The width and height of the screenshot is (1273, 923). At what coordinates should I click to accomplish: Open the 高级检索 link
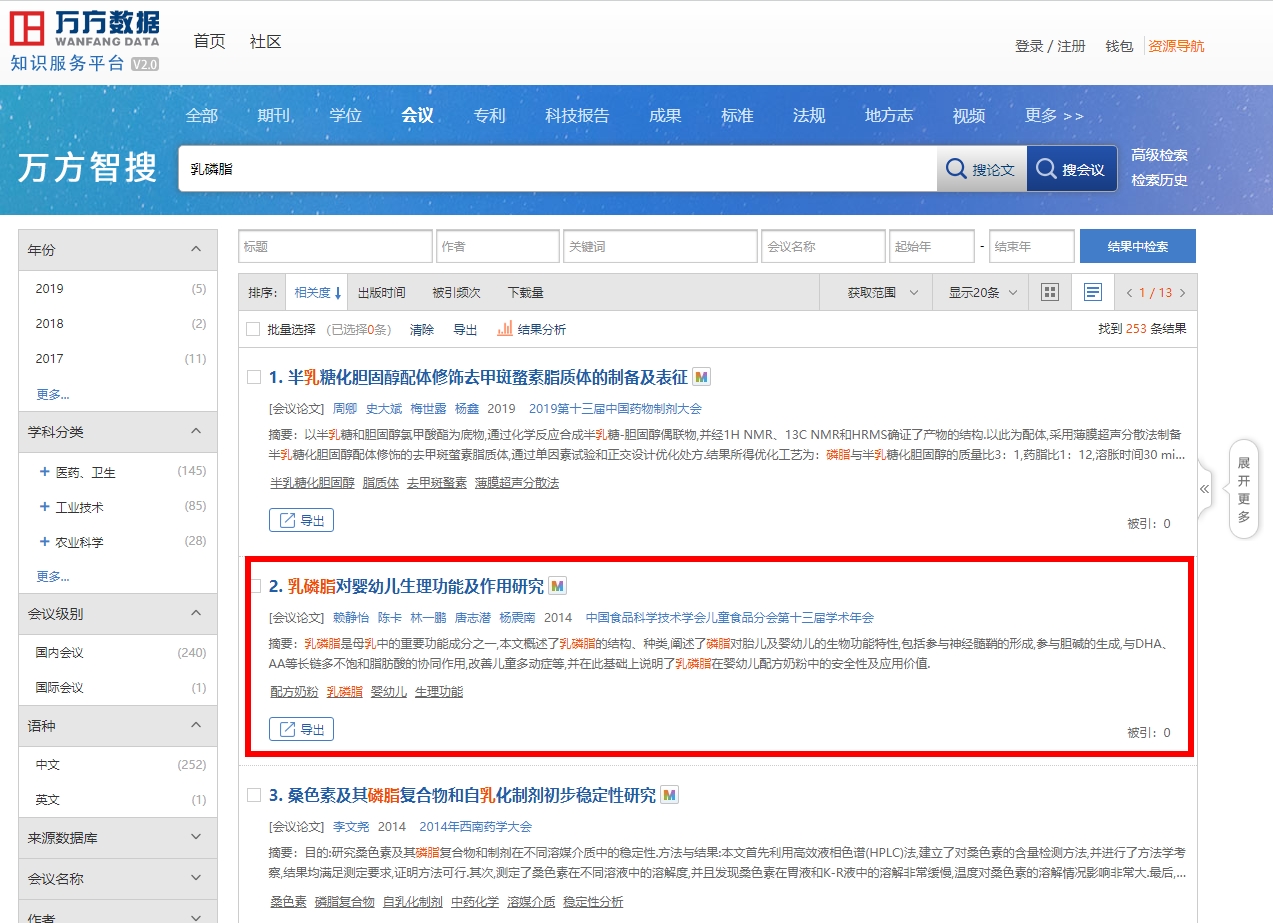(x=1159, y=155)
